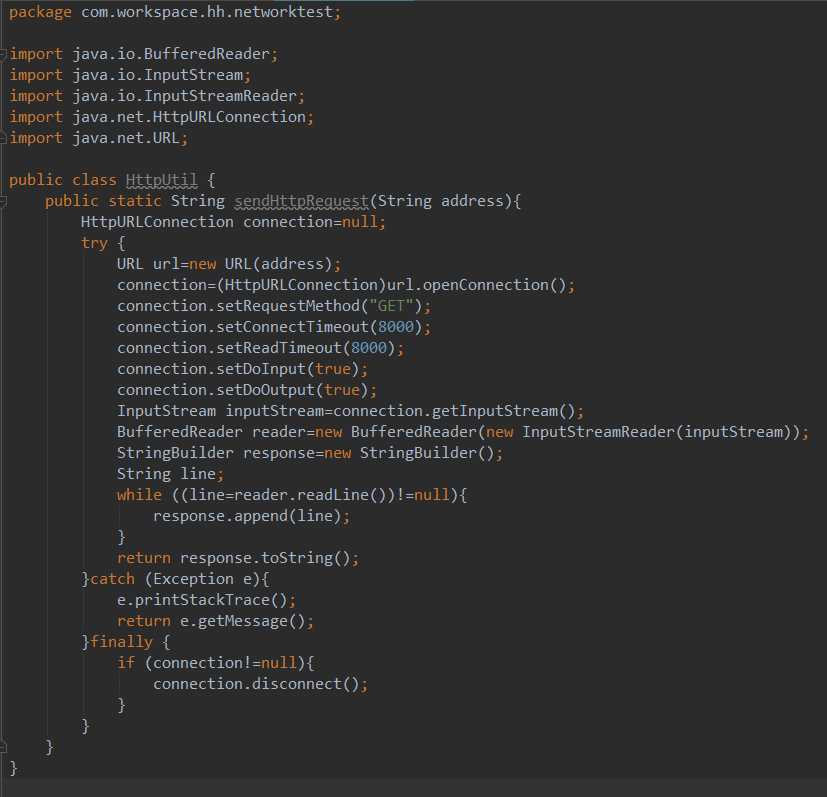Image resolution: width=827 pixels, height=797 pixels.
Task: Click 'setDoInput(true)' call
Action: tap(287, 369)
